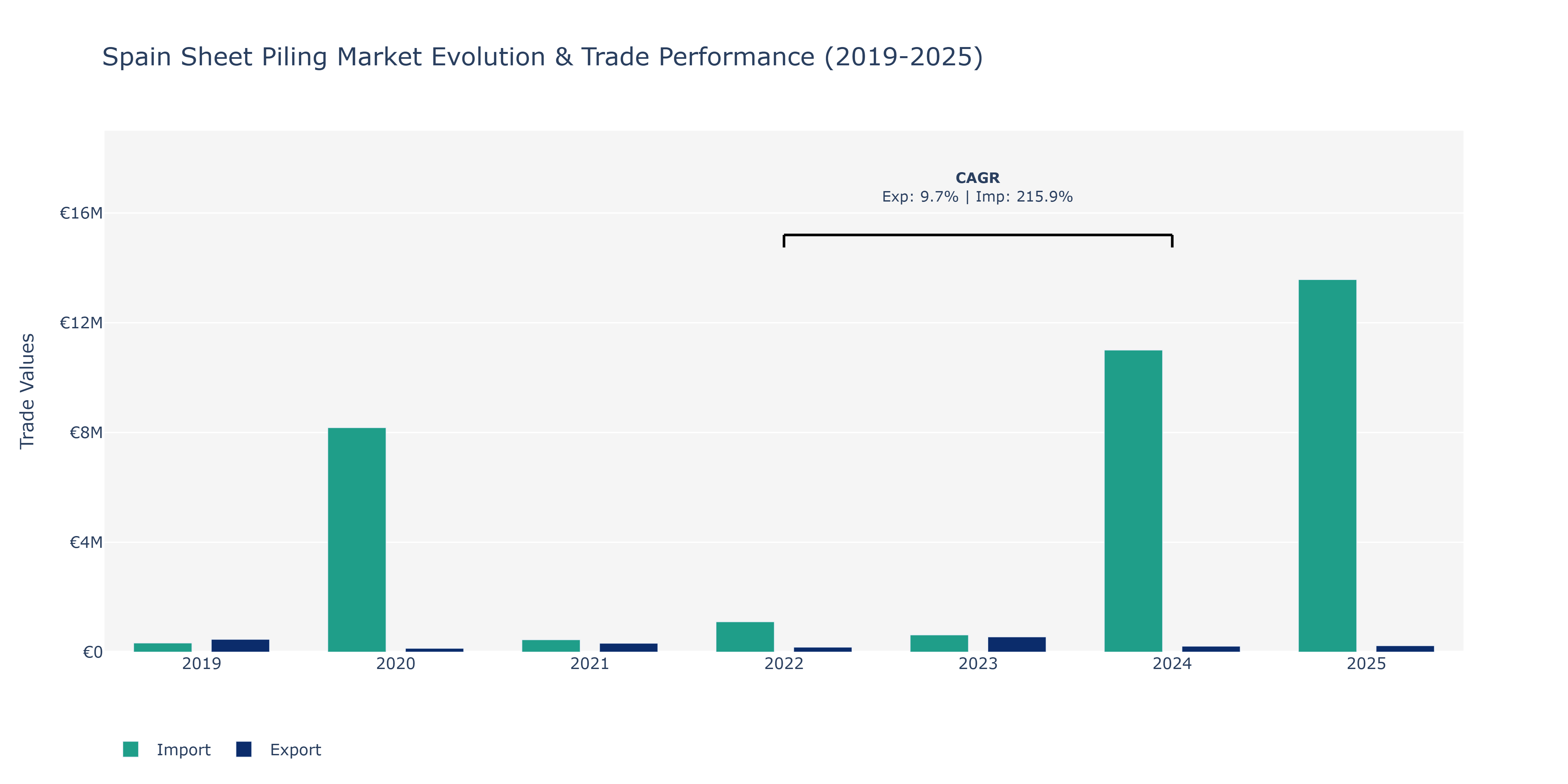Viewport: 1568px width, 784px height.
Task: Select the 2021 Import bar
Action: [x=551, y=646]
